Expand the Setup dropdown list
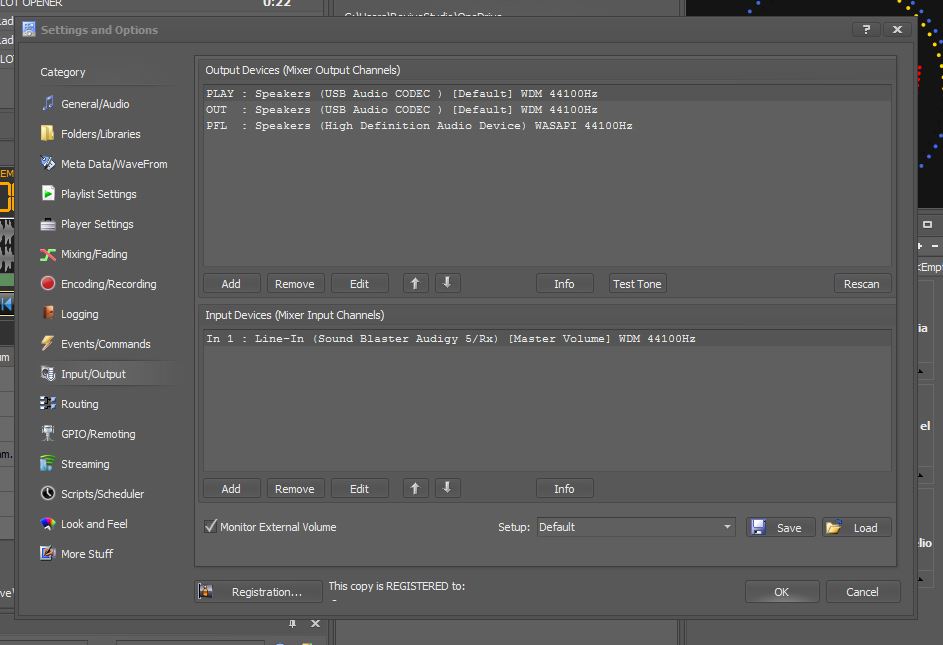Viewport: 943px width, 645px height. point(727,527)
